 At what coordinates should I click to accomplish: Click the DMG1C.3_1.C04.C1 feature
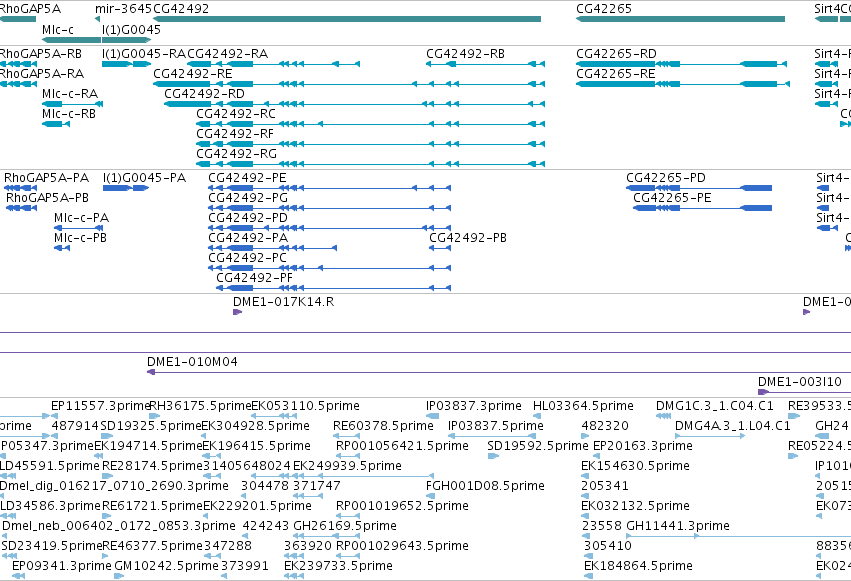[x=663, y=416]
